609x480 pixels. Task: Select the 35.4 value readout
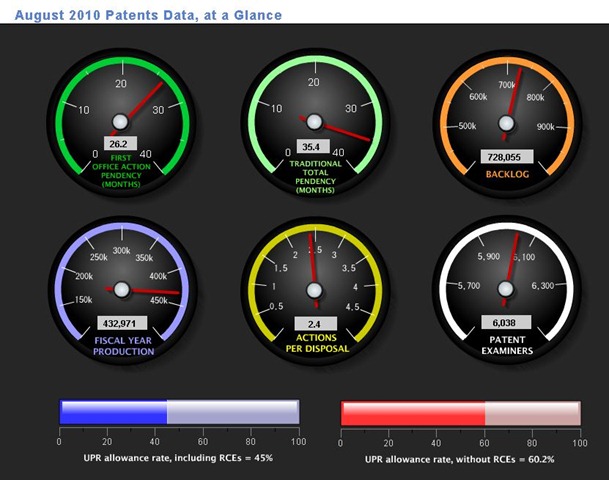pyautogui.click(x=313, y=146)
